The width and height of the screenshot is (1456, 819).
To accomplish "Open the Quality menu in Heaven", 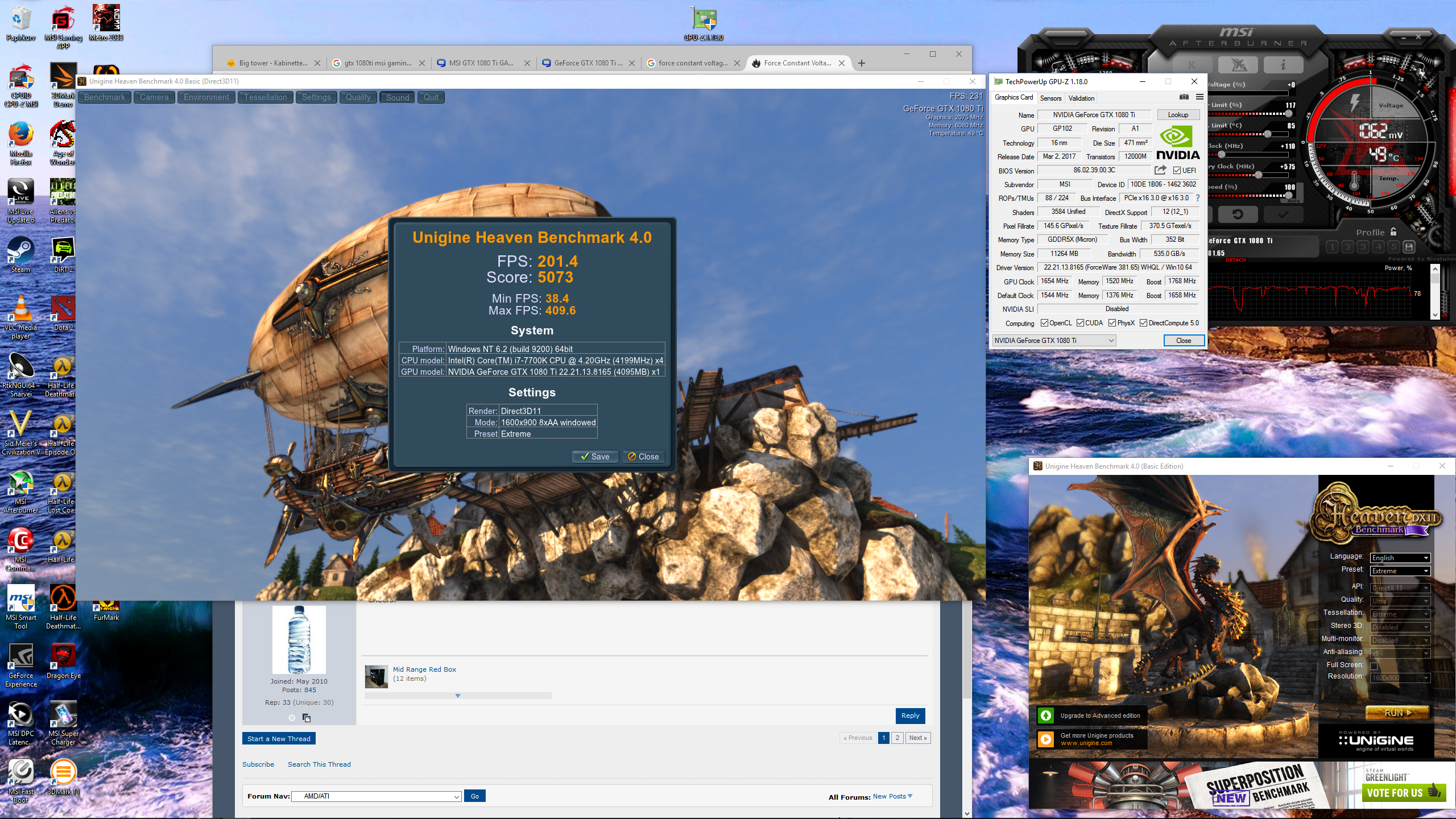I will click(x=358, y=97).
